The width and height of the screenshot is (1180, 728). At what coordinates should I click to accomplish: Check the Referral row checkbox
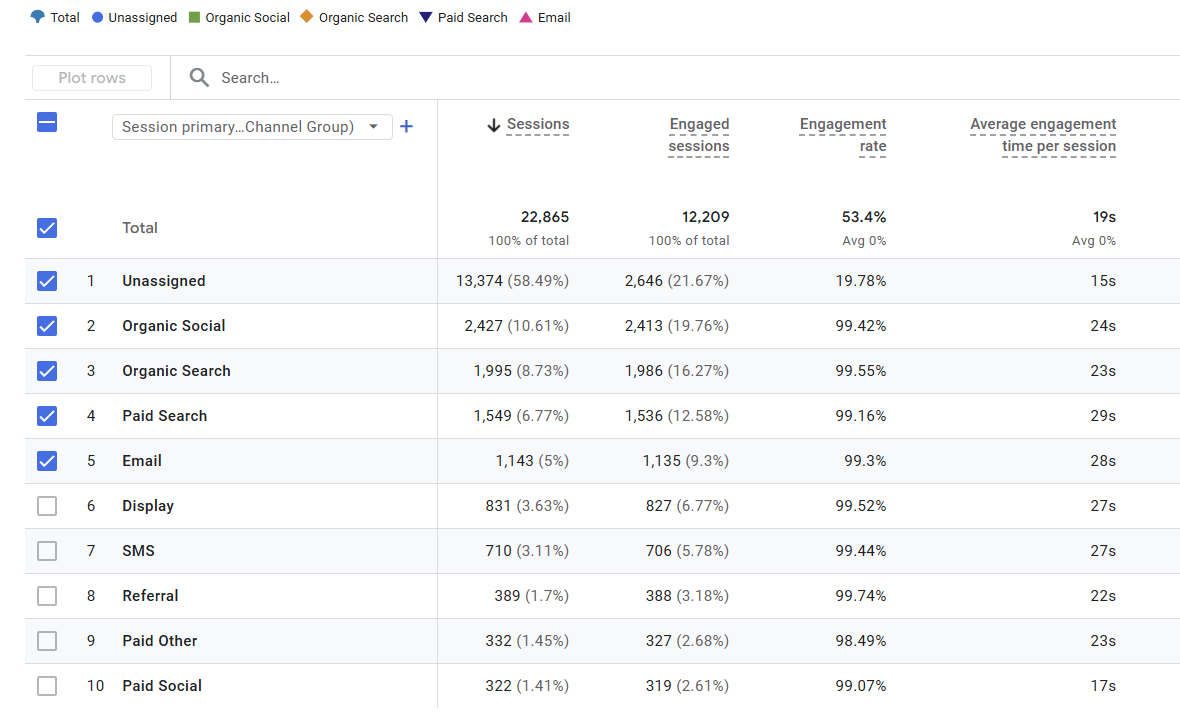click(47, 596)
